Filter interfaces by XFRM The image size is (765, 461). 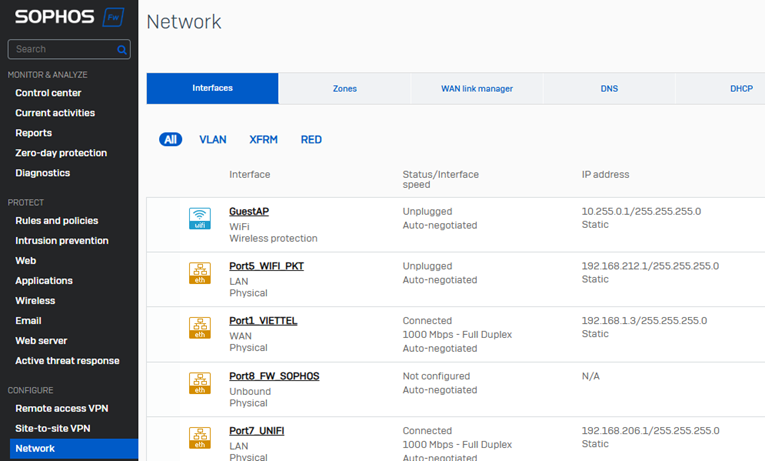tap(264, 140)
